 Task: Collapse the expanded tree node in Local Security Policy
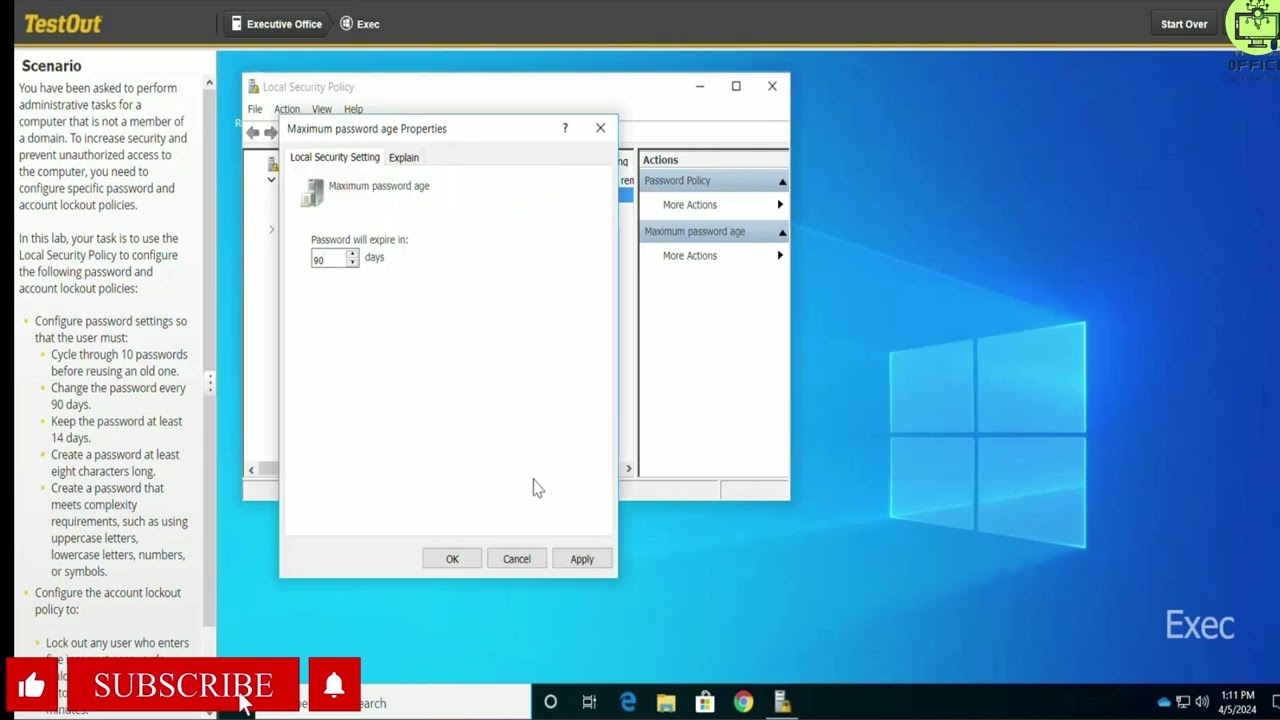click(271, 180)
